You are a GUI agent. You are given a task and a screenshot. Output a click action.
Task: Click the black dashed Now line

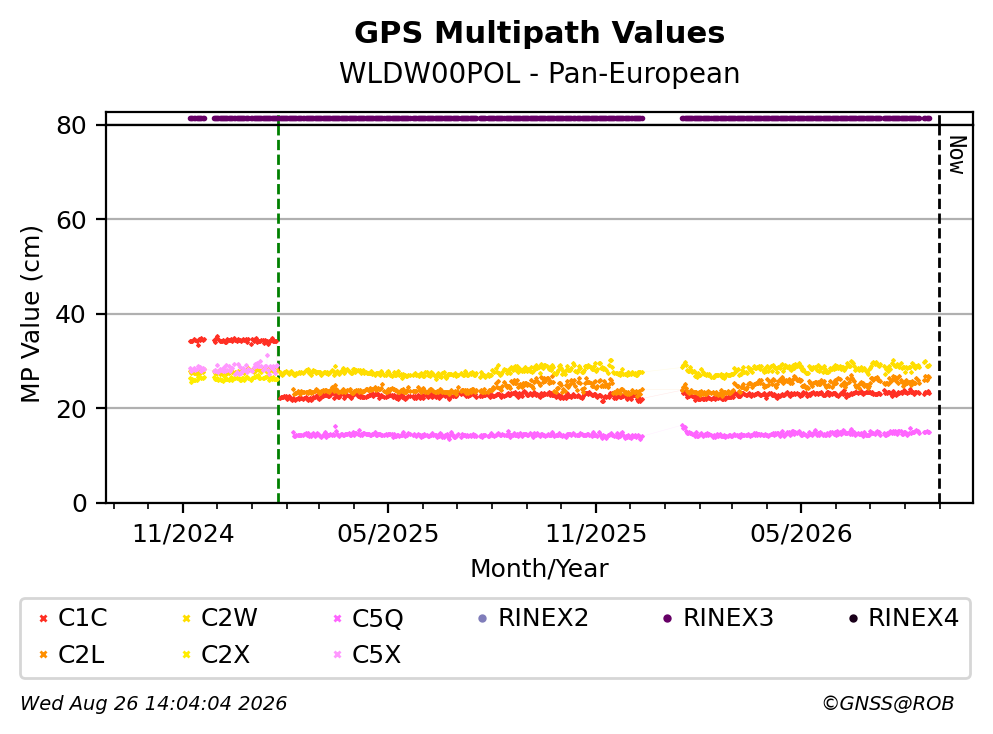(939, 309)
